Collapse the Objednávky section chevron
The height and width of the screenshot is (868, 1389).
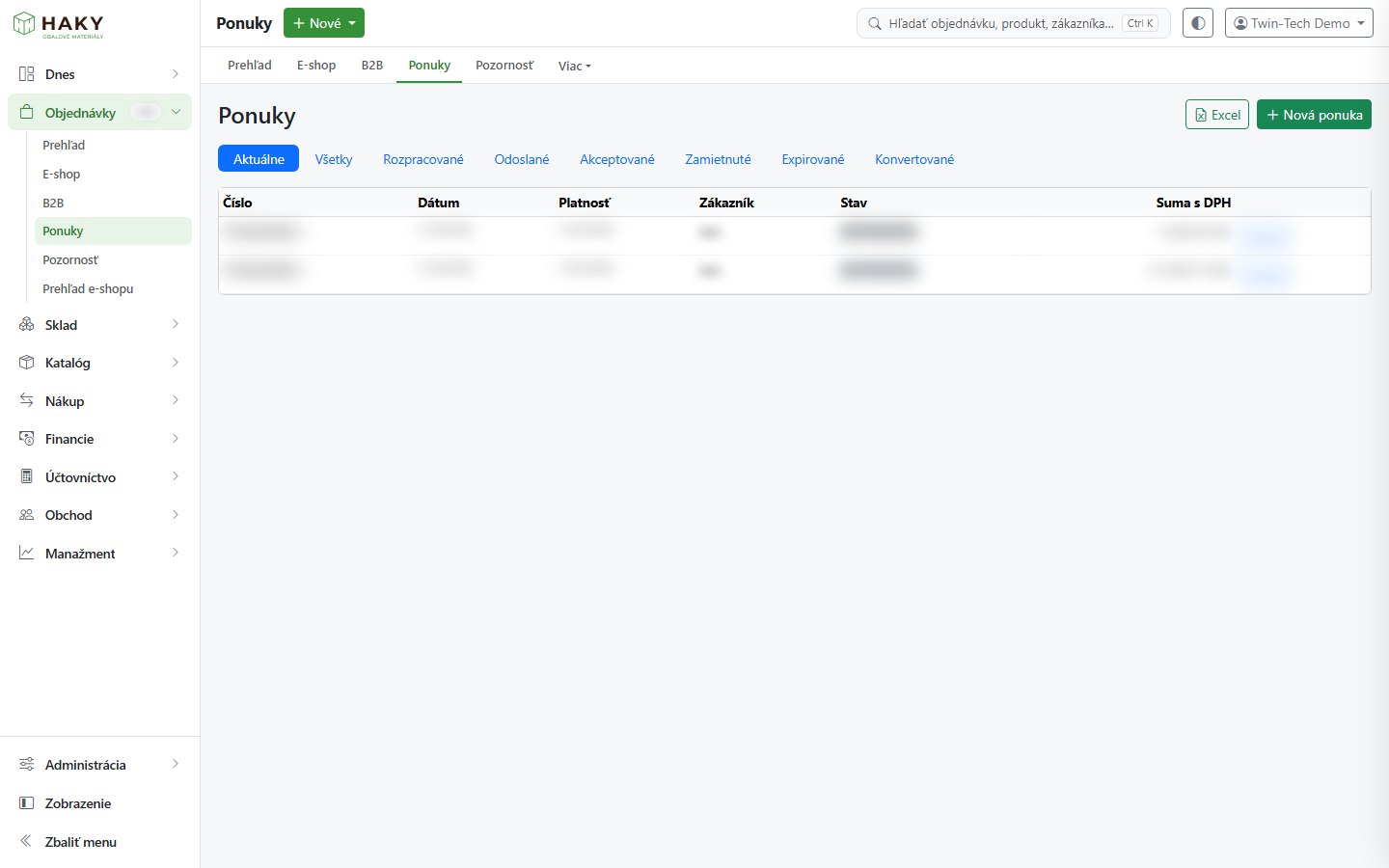(176, 112)
